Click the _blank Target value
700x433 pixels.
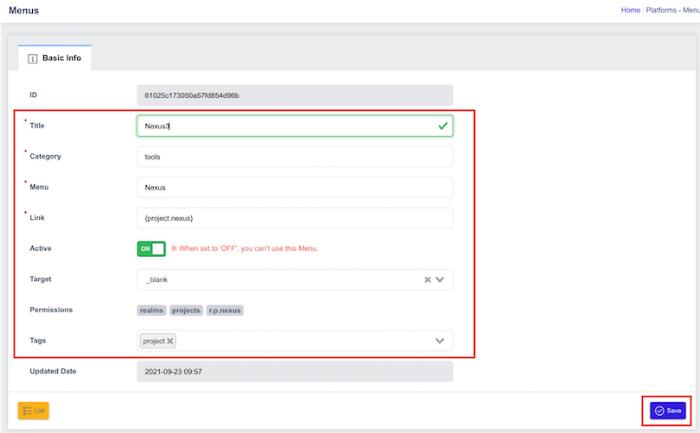[157, 279]
